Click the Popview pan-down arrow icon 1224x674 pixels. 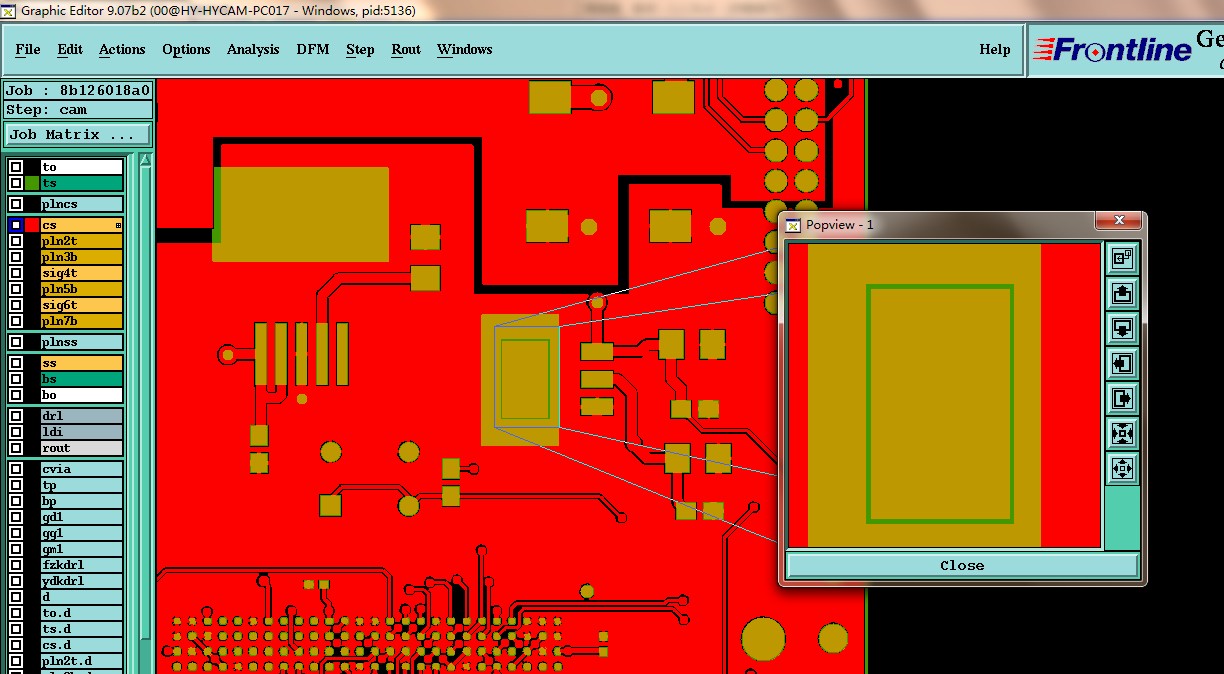[x=1122, y=328]
